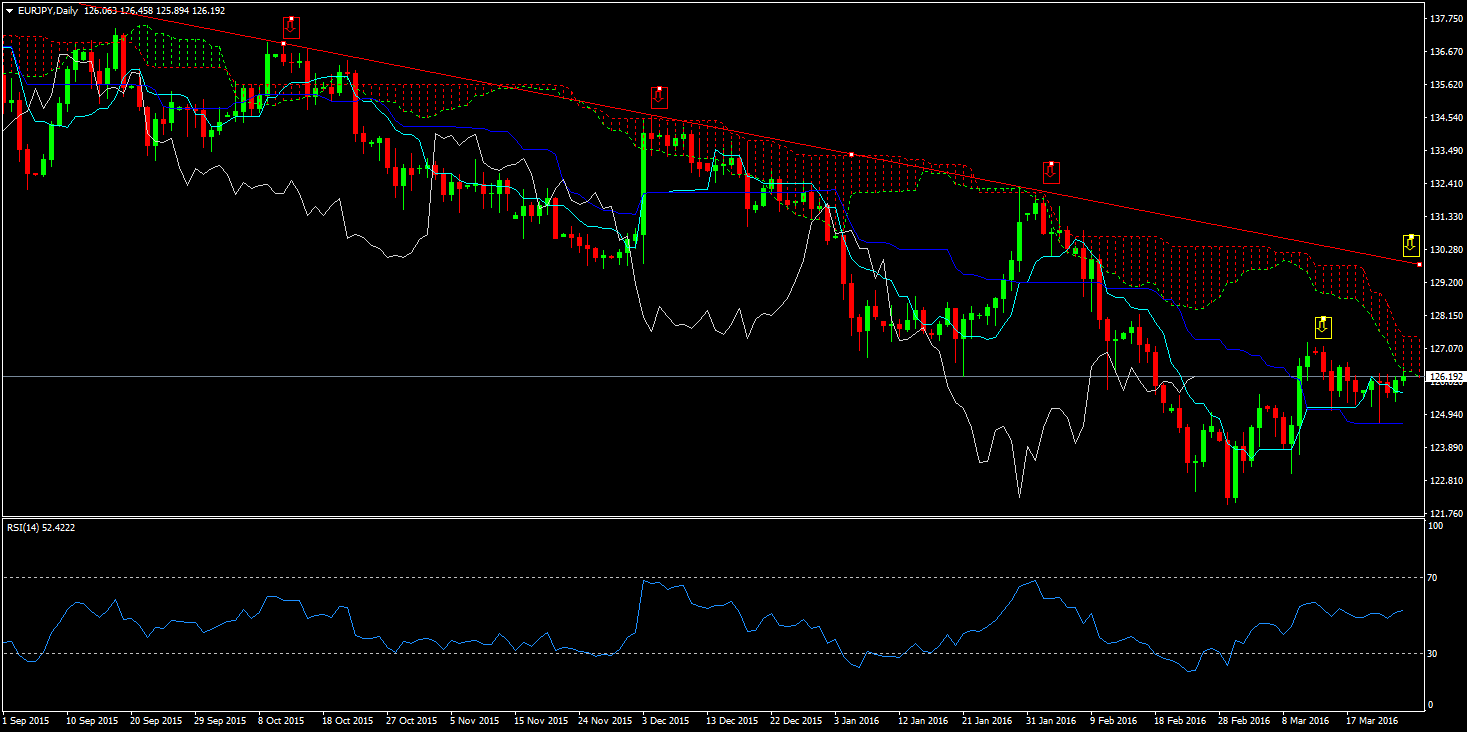The height and width of the screenshot is (732, 1467).
Task: Click the 18 Oct 2015 date label
Action: click(x=347, y=720)
